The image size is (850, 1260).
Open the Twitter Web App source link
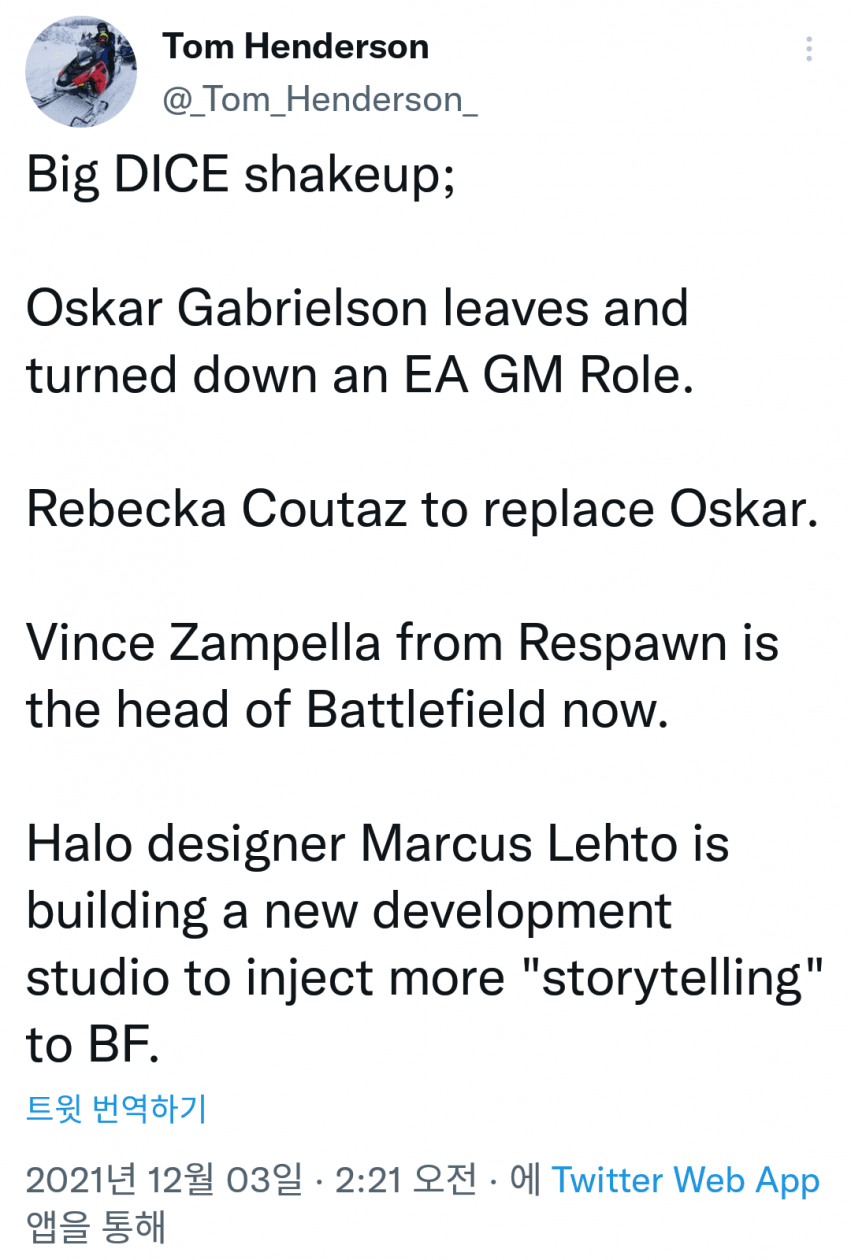(685, 1181)
